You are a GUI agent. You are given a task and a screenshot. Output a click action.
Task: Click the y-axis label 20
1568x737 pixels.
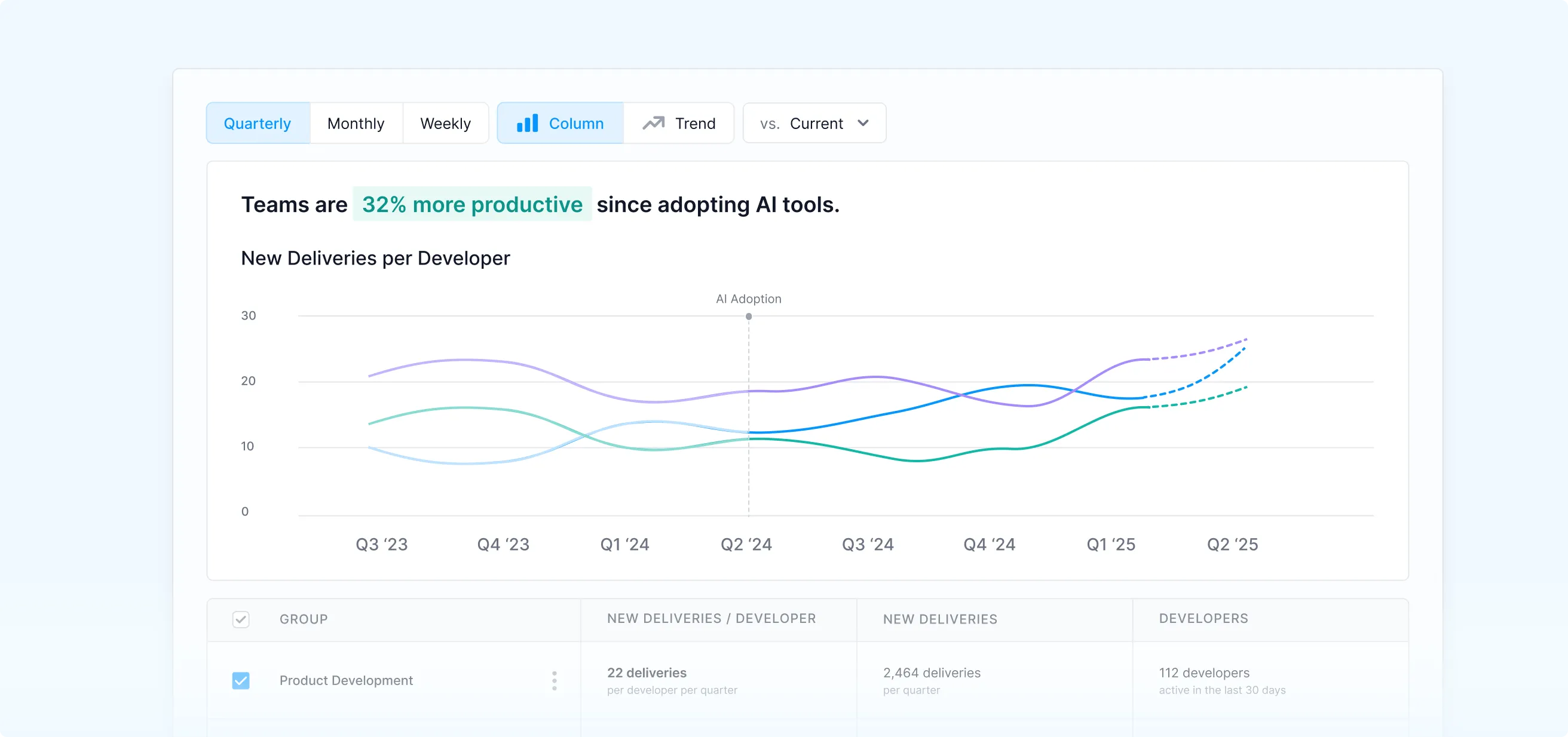[x=249, y=381]
